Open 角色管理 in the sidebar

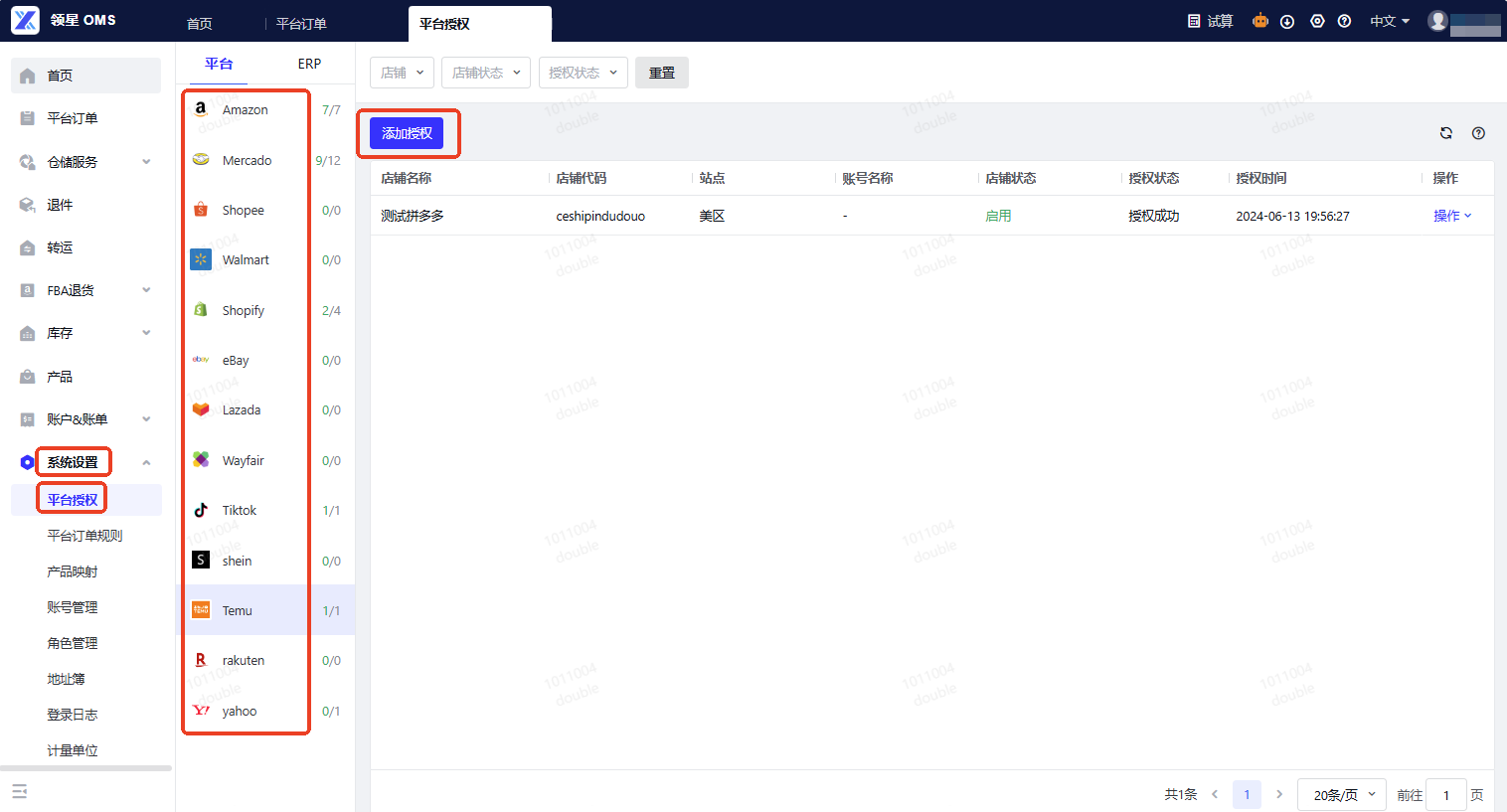[x=73, y=643]
